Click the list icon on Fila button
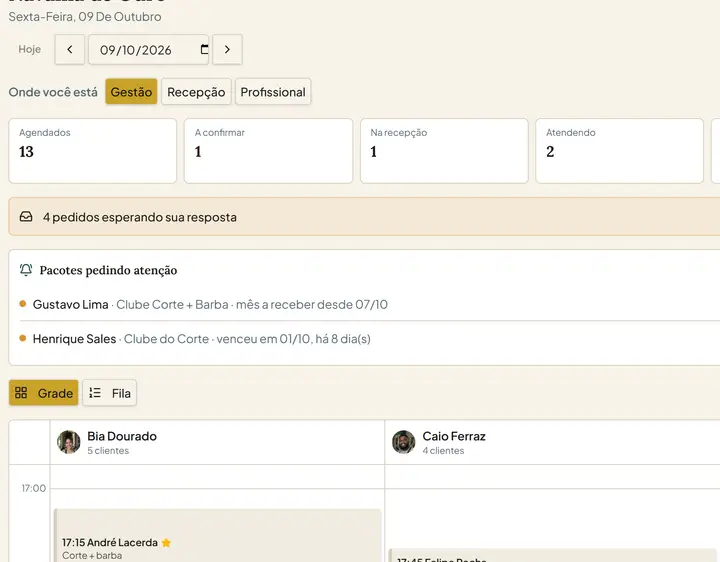 coord(95,393)
